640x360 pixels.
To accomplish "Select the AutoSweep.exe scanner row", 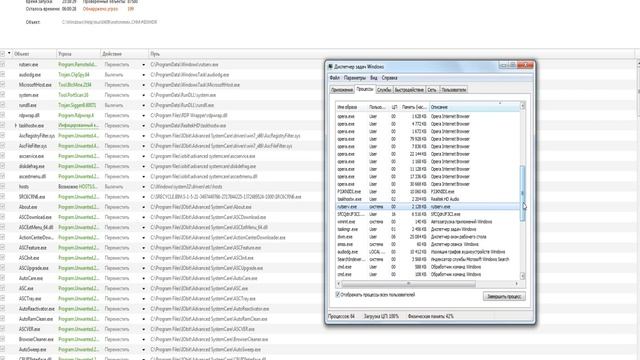I will point(318,349).
